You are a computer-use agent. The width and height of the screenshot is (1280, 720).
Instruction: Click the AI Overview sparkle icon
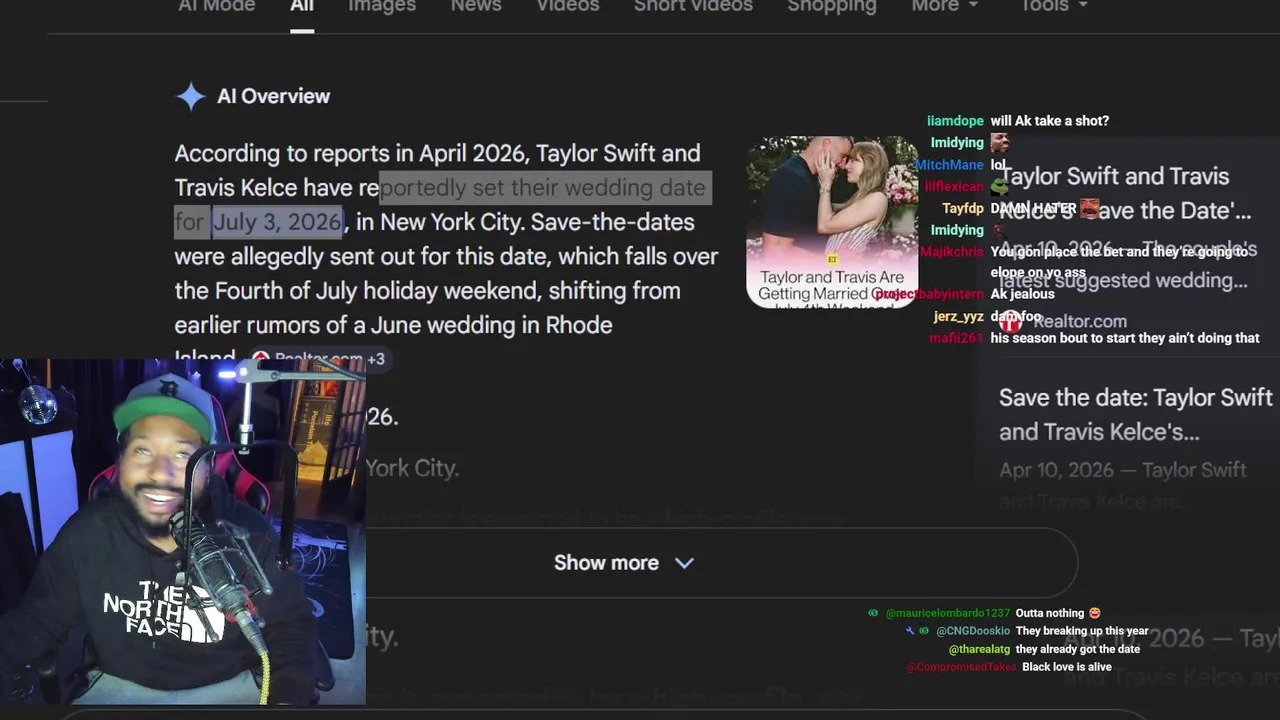[190, 96]
